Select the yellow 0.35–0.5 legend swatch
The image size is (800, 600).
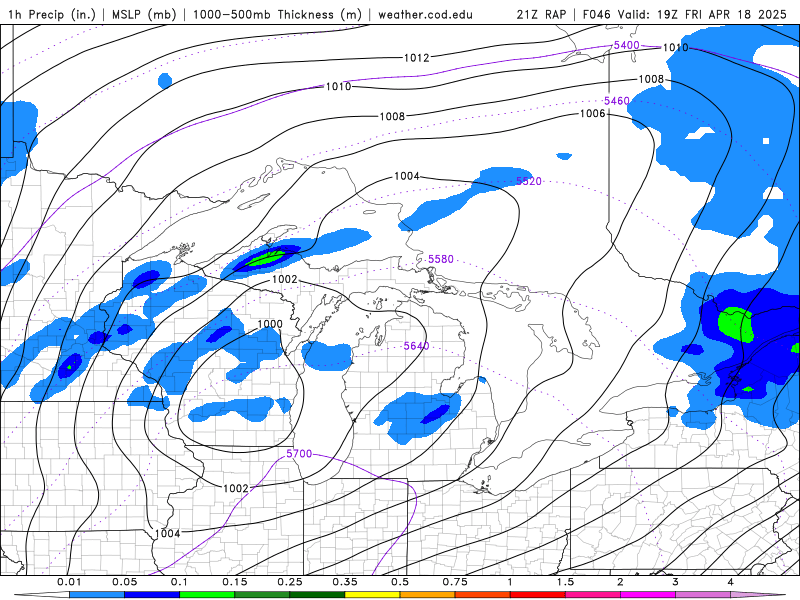pyautogui.click(x=372, y=595)
